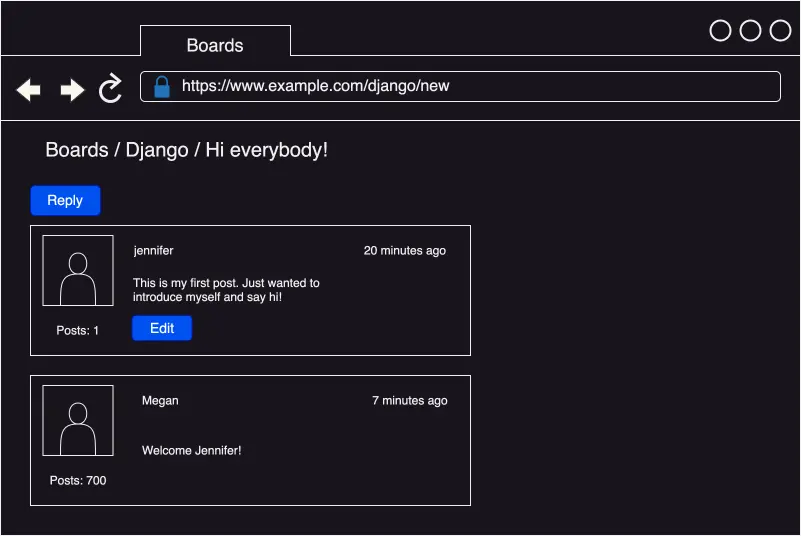
Task: Click the '20 minutes ago' timestamp
Action: (405, 250)
